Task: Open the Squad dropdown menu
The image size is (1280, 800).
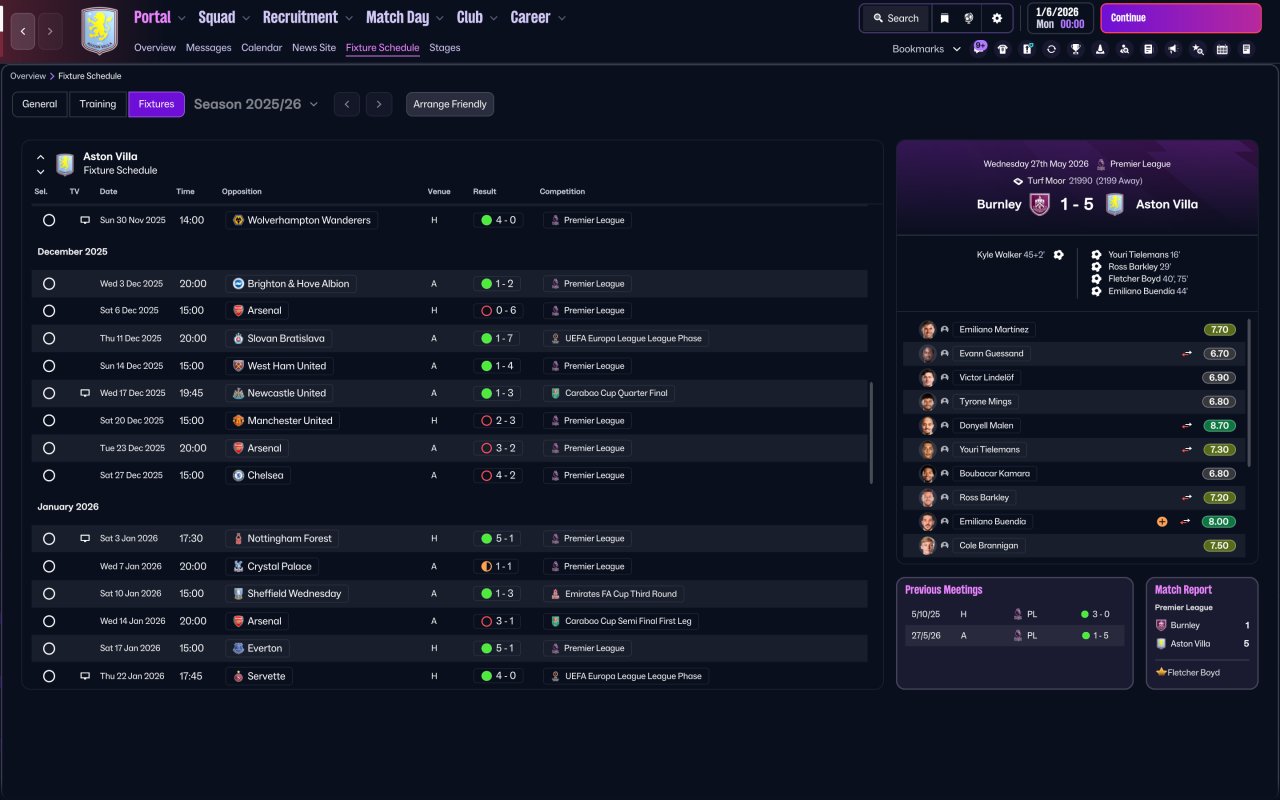Action: click(x=225, y=17)
